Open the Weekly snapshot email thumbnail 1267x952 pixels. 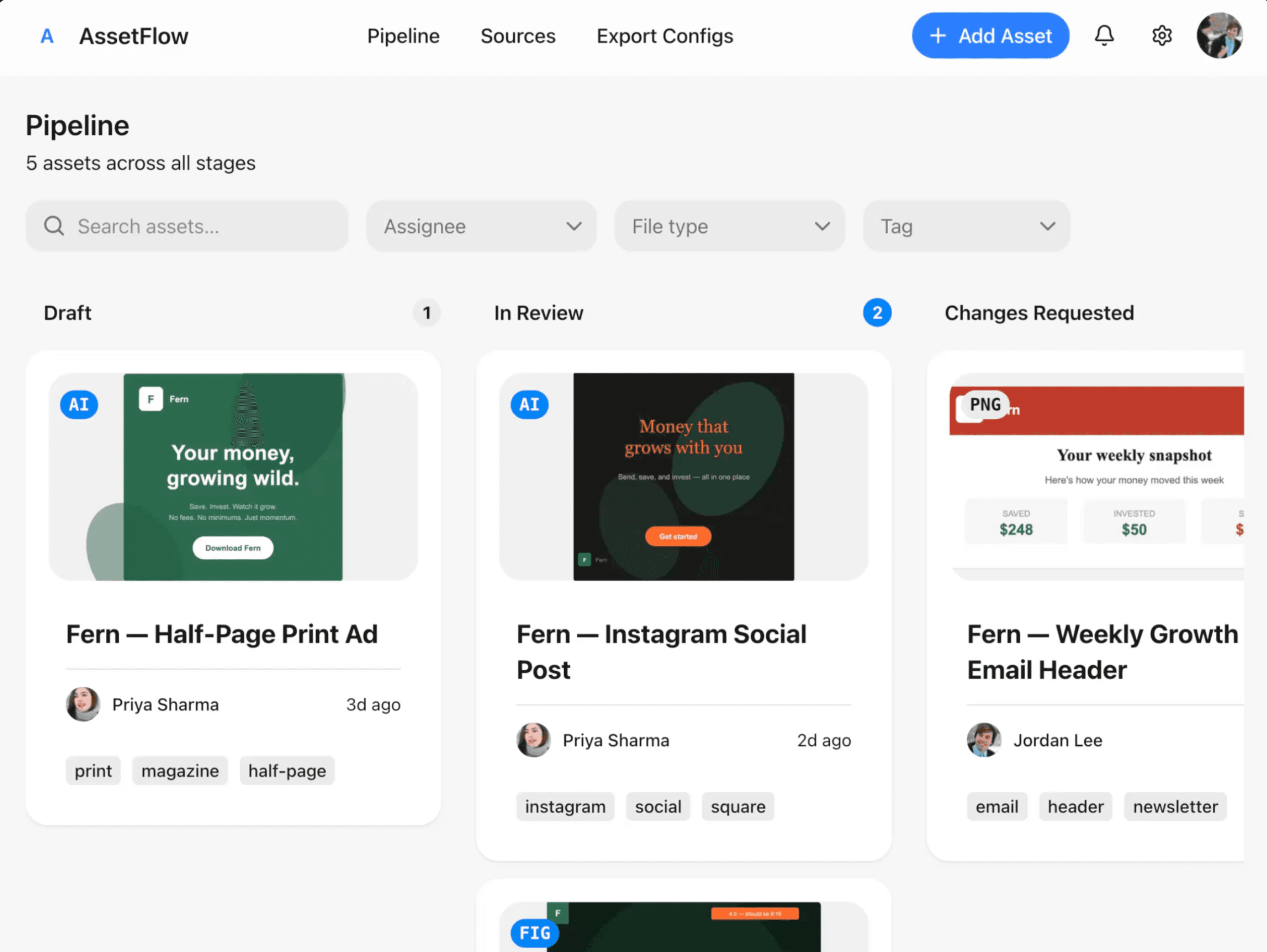1096,477
